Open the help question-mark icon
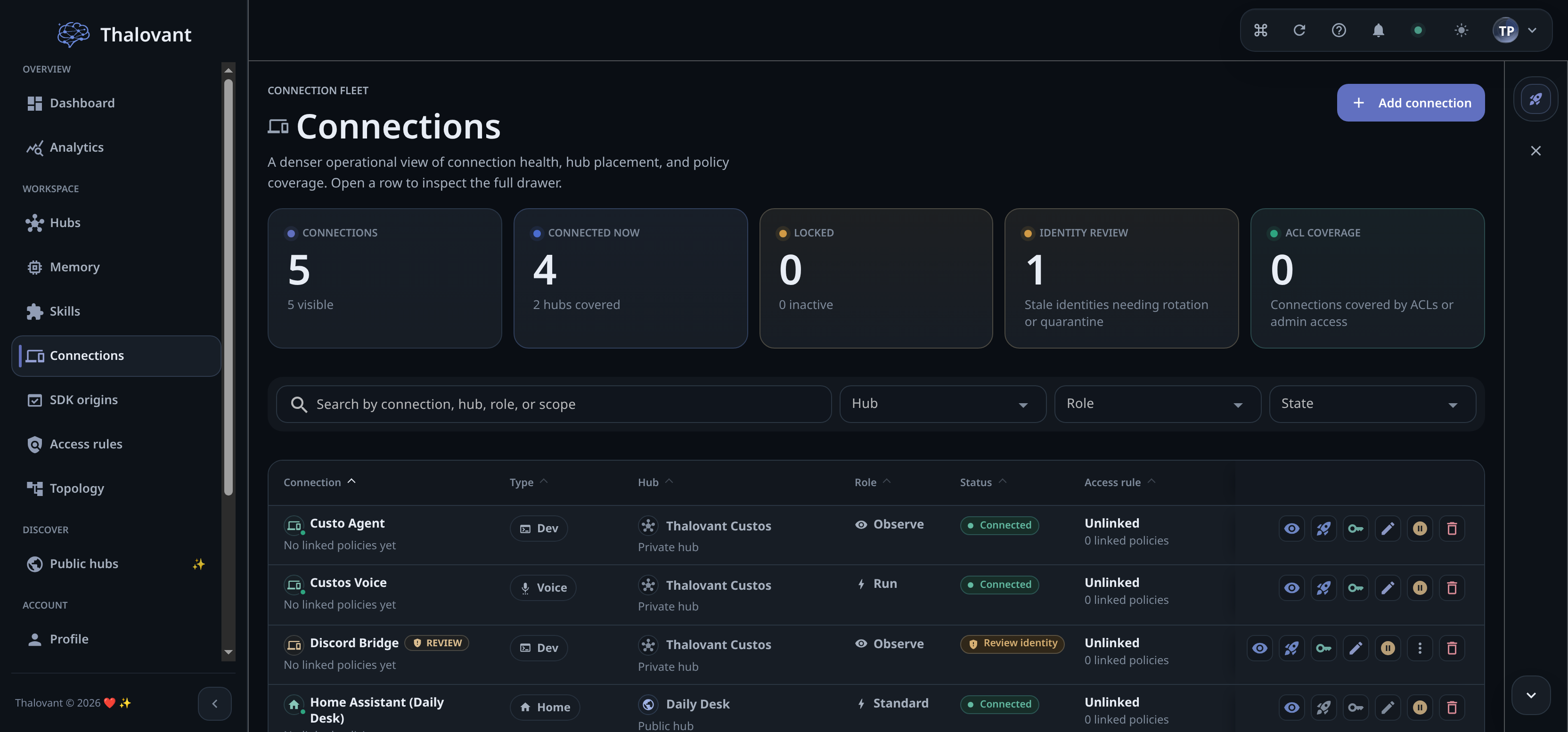This screenshot has height=732, width=1568. tap(1339, 30)
